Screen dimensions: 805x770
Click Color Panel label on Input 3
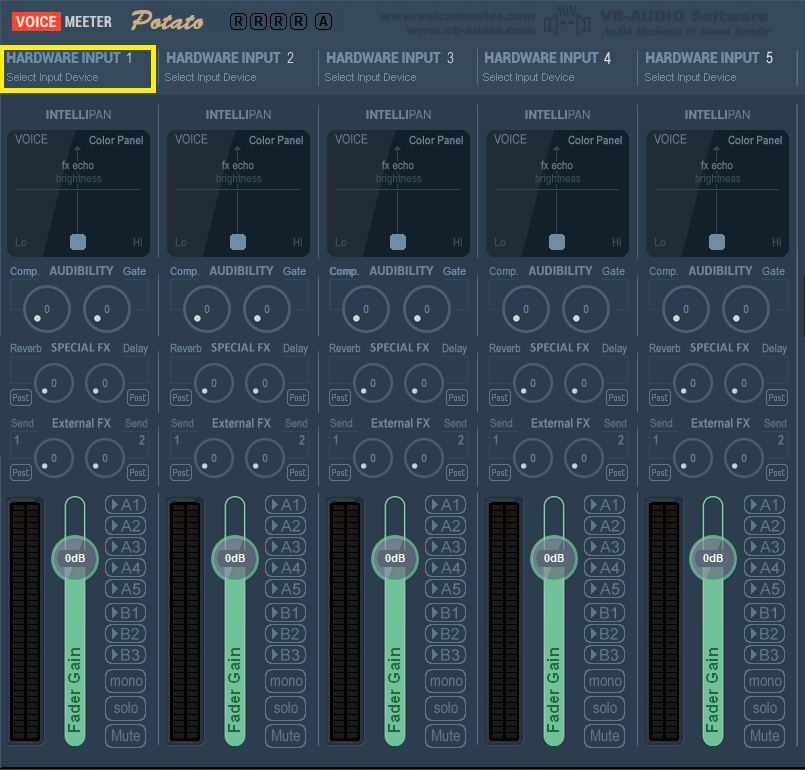[x=436, y=140]
